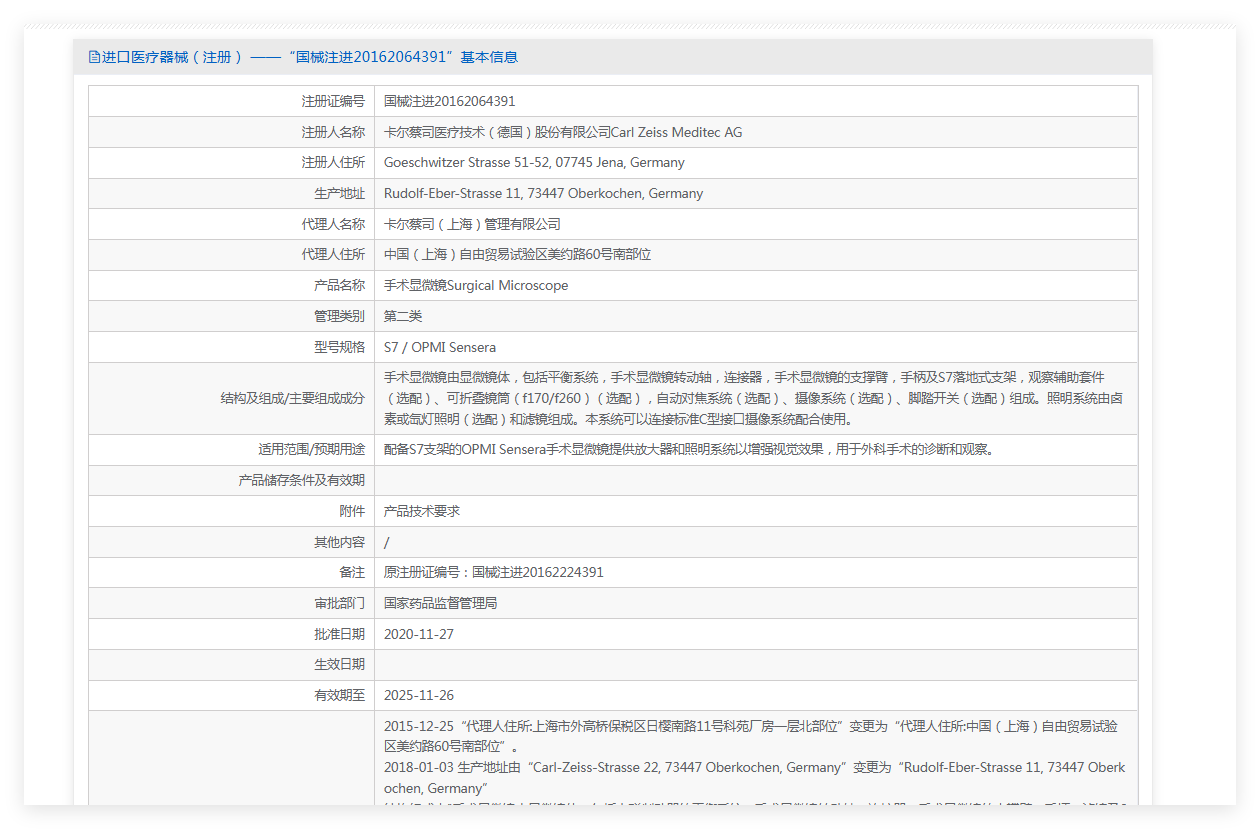Click the 结构及组成/主要组成成分 label
The image size is (1260, 829).
point(293,398)
